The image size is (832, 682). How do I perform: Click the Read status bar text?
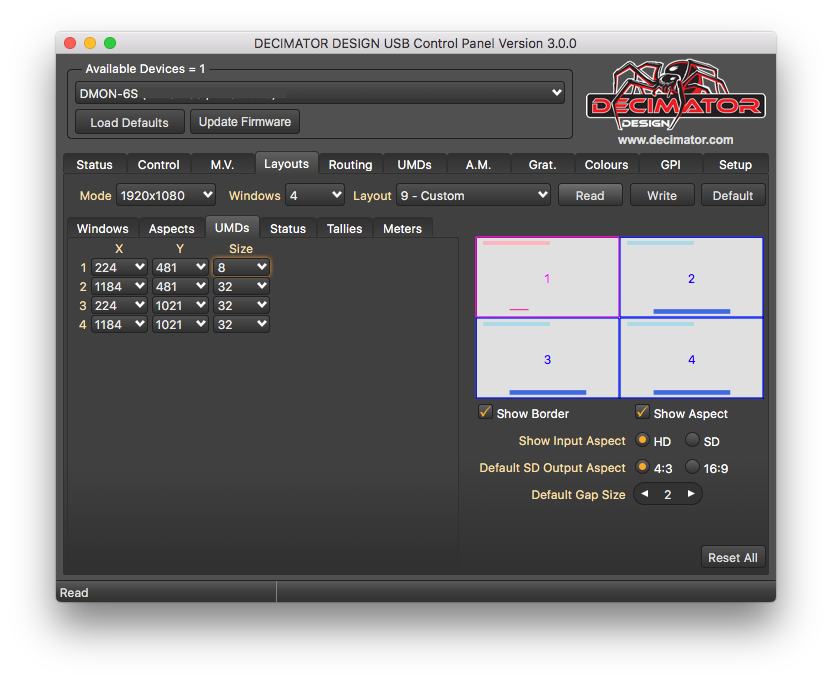[74, 592]
